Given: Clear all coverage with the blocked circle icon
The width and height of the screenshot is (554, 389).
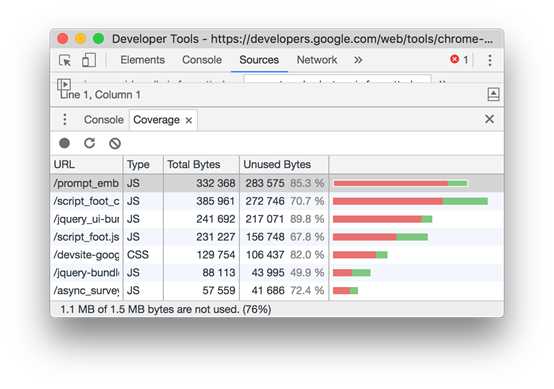Looking at the screenshot, I should click(115, 143).
